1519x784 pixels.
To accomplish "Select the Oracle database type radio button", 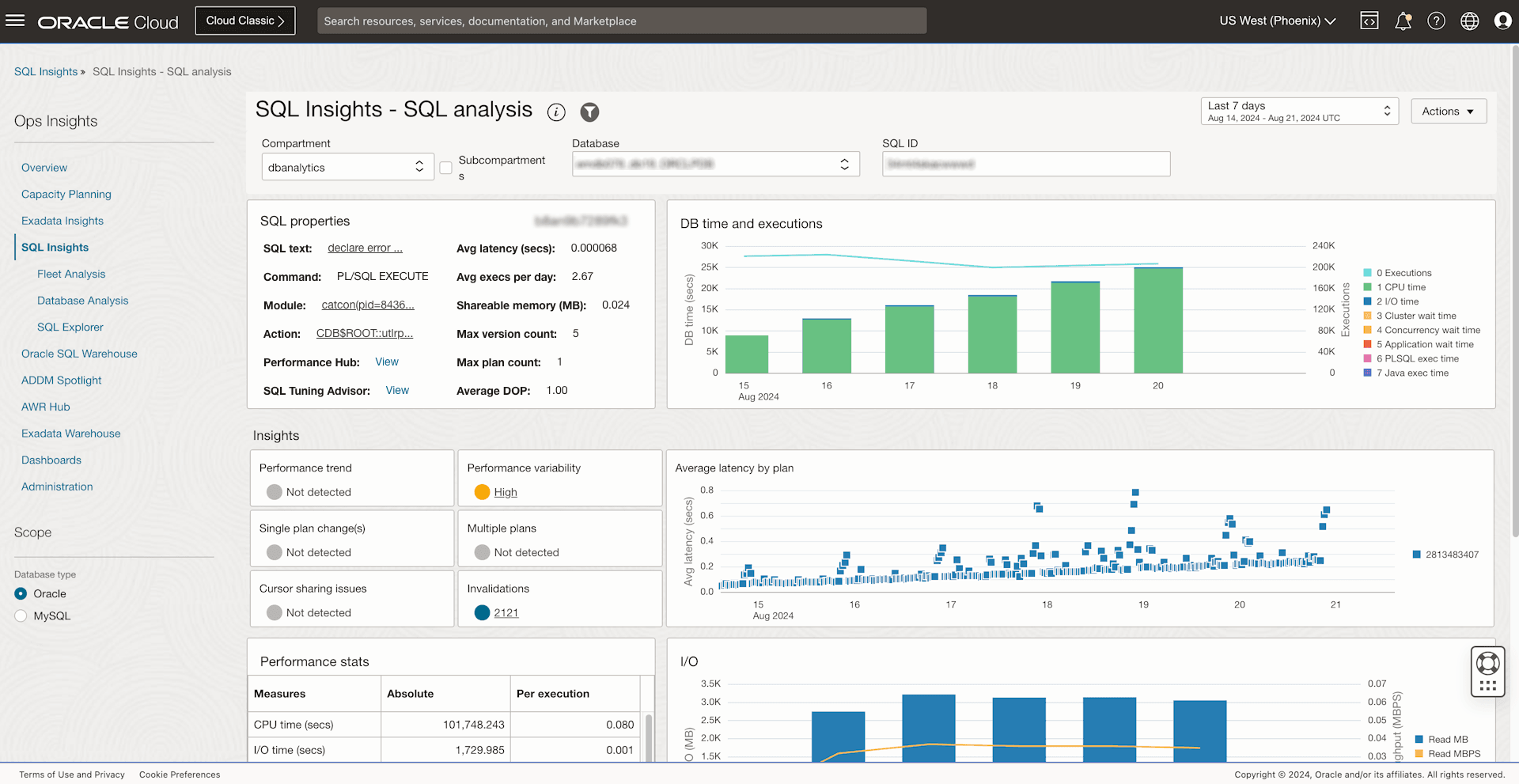I will click(21, 593).
